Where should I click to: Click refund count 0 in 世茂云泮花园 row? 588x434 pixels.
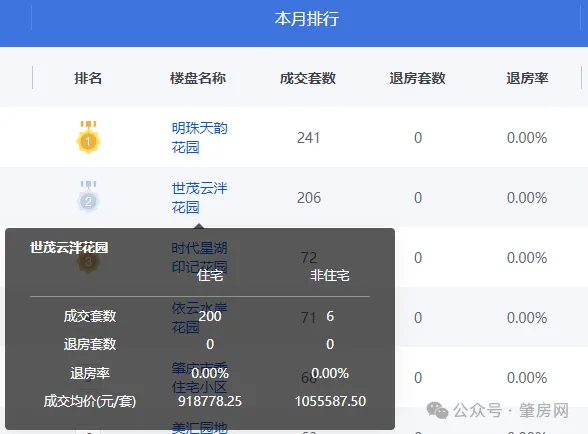(418, 198)
